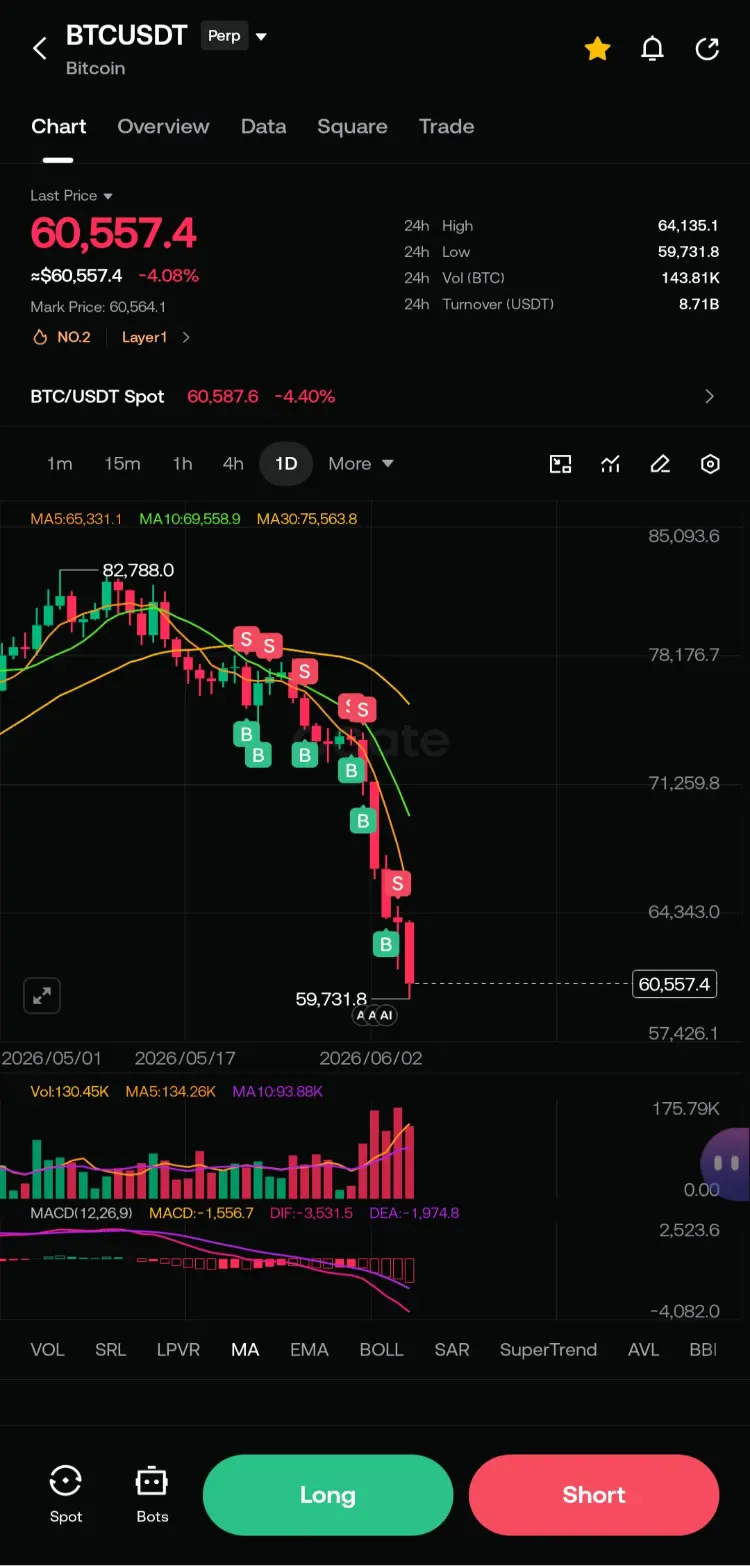Tap the 24h Turnover value 8.71B
Screen dimensions: 750x1566
pos(699,304)
